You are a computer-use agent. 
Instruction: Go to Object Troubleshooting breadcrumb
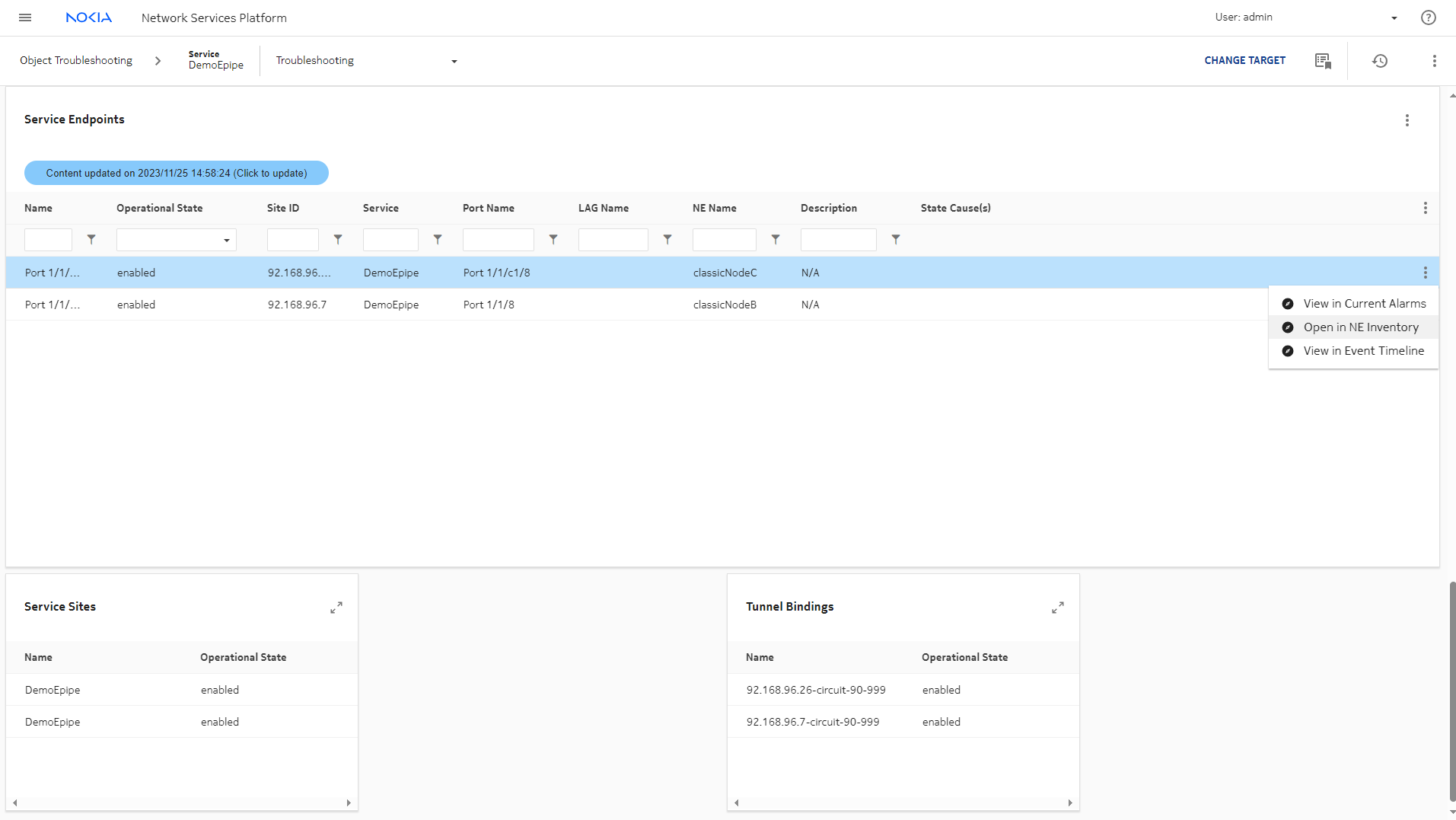76,61
